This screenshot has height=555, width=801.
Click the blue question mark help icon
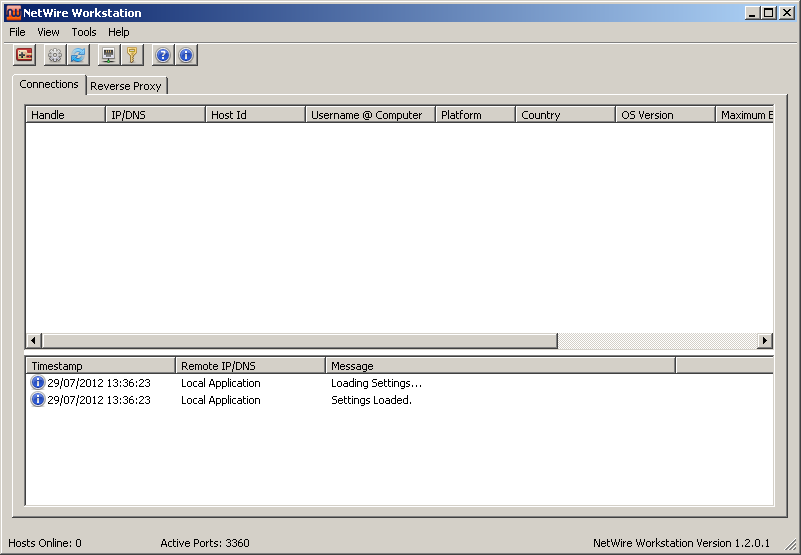point(163,55)
